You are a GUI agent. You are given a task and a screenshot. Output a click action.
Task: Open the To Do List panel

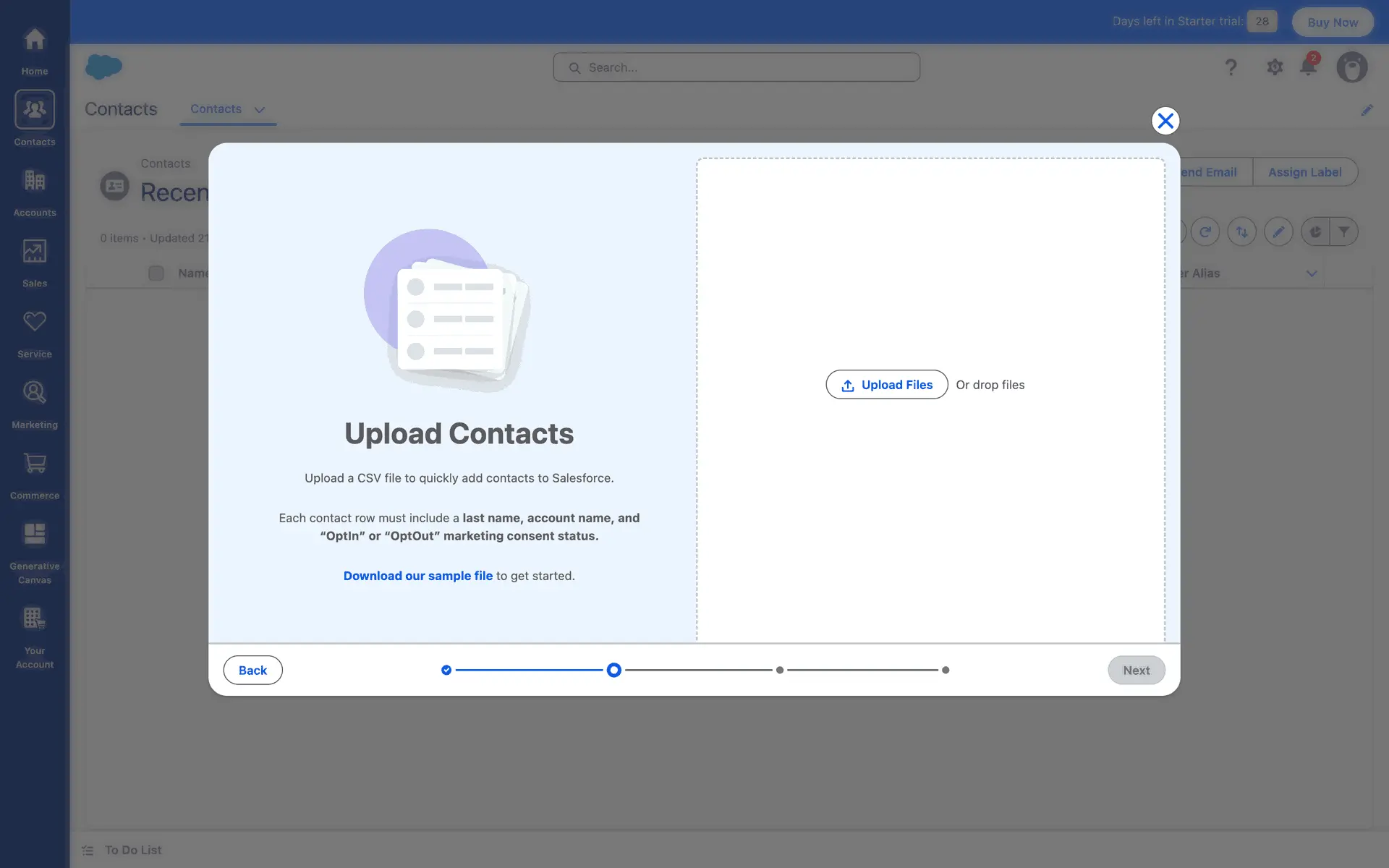(x=132, y=850)
